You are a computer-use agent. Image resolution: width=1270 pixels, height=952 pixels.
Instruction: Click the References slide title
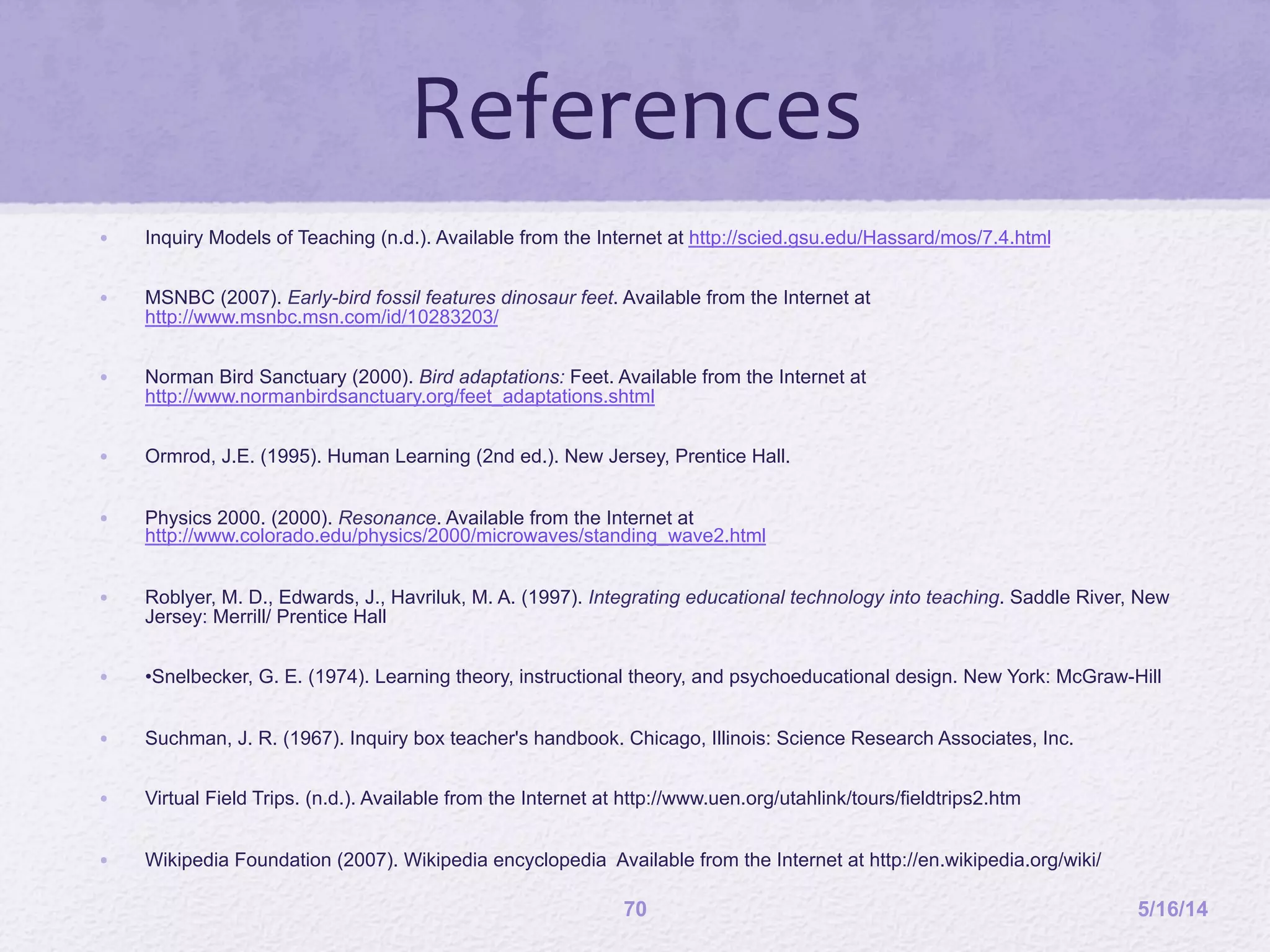(637, 110)
